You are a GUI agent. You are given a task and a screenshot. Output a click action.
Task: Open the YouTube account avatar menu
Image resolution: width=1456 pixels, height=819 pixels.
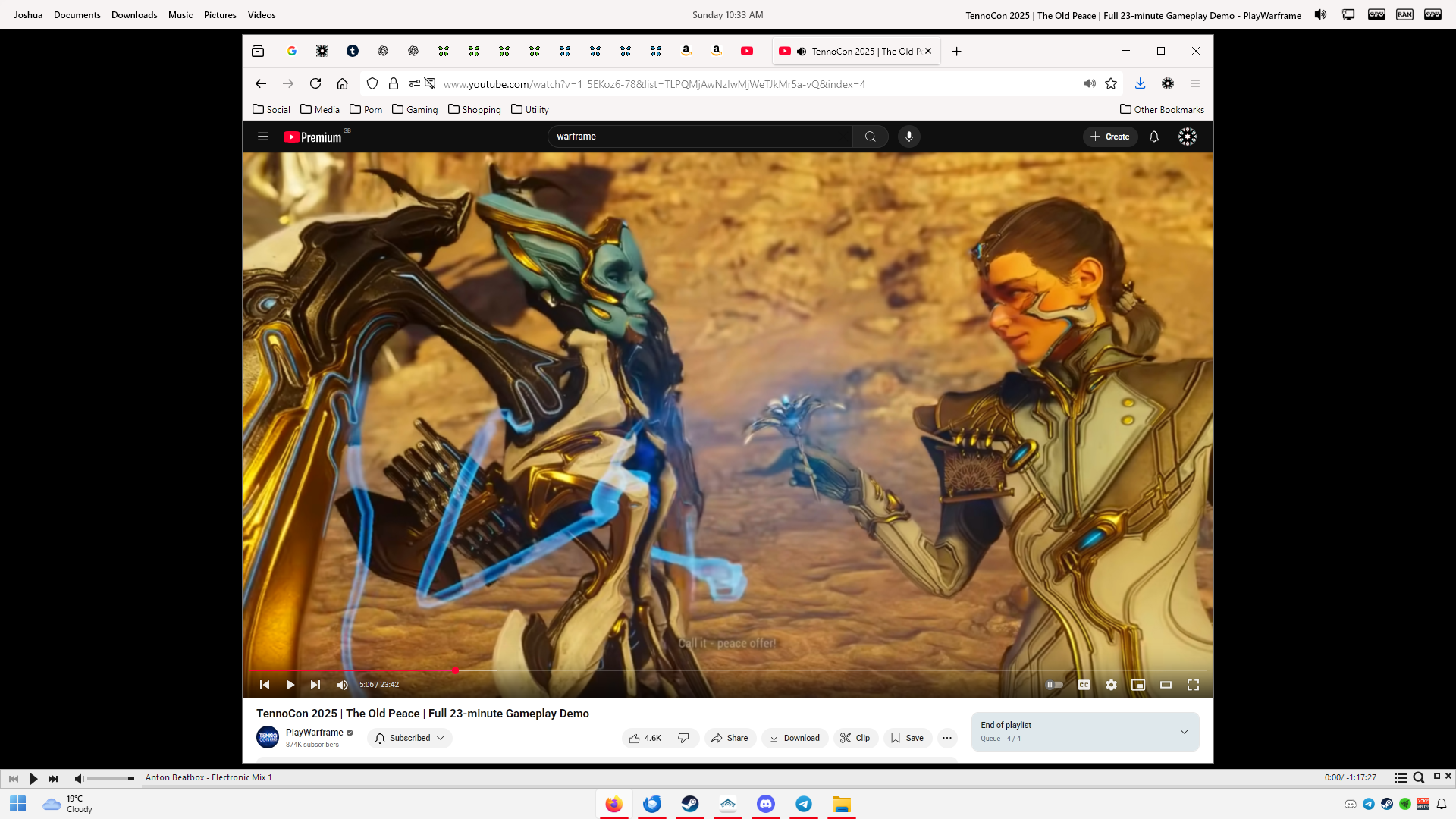[x=1188, y=136]
